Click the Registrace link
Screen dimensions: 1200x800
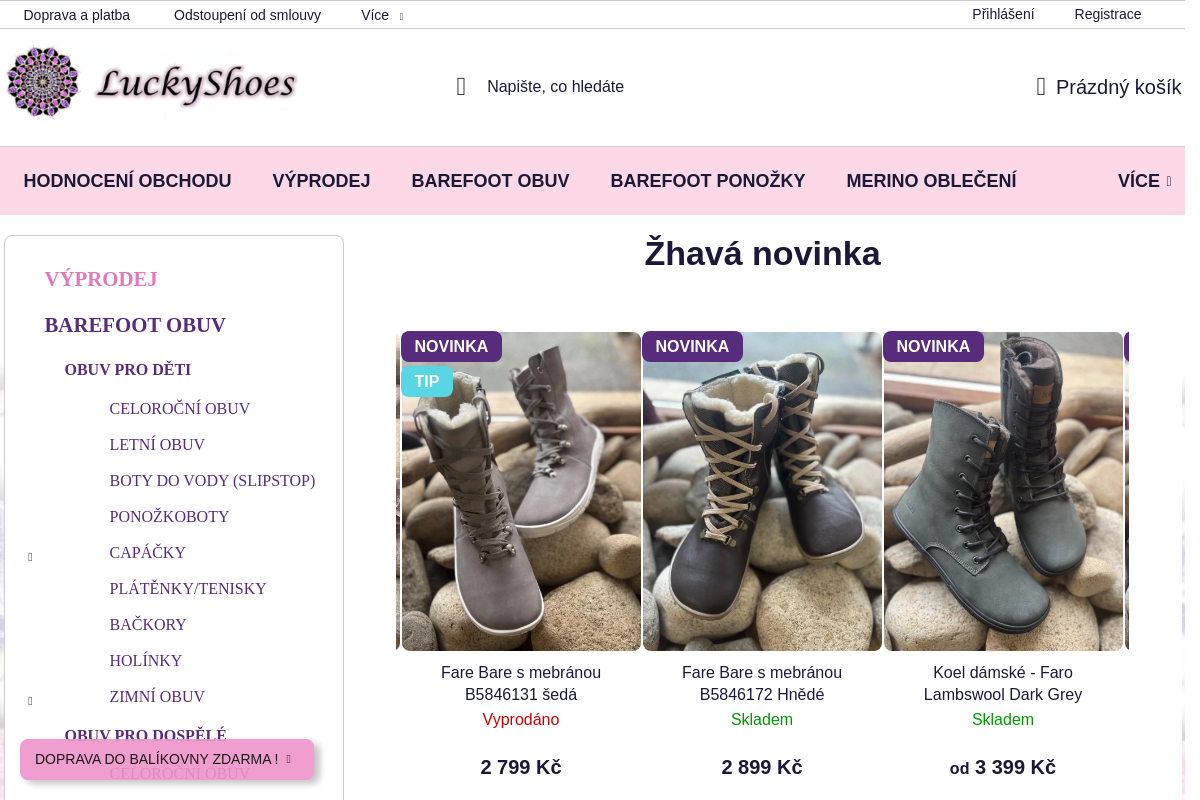click(x=1108, y=14)
